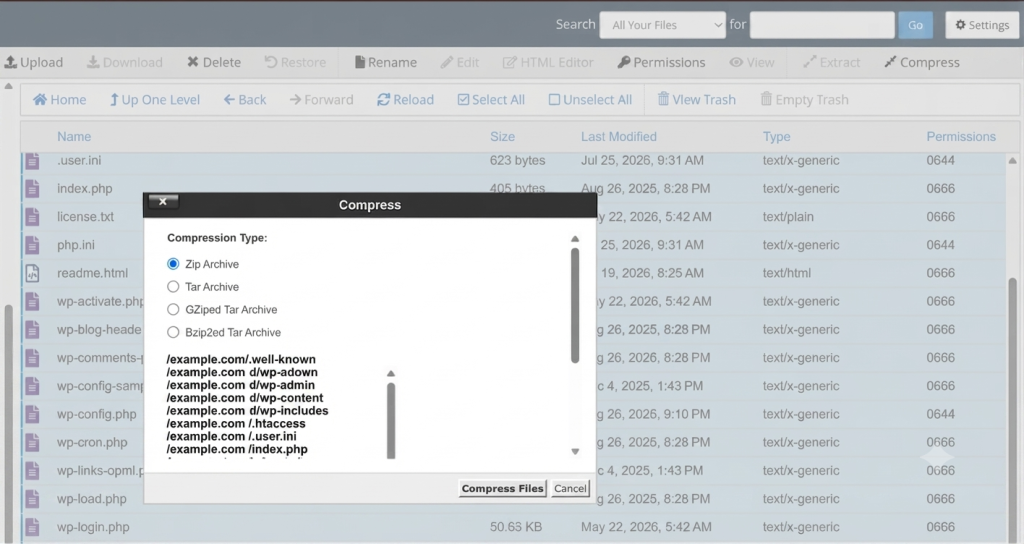Image resolution: width=1024 pixels, height=544 pixels.
Task: Sort by Permissions column header
Action: click(x=961, y=136)
